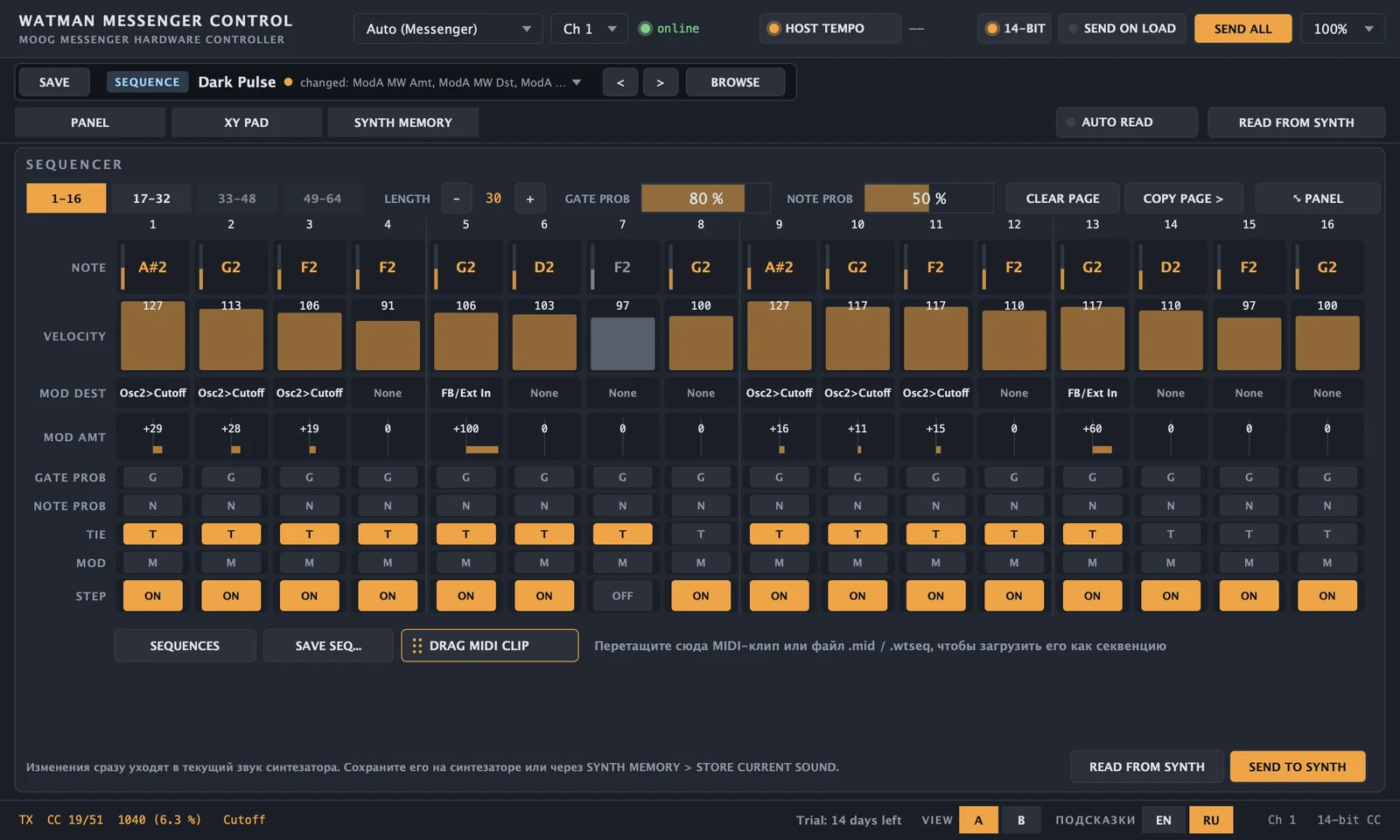
Task: Click COPY PAGE > button
Action: [x=1182, y=199]
